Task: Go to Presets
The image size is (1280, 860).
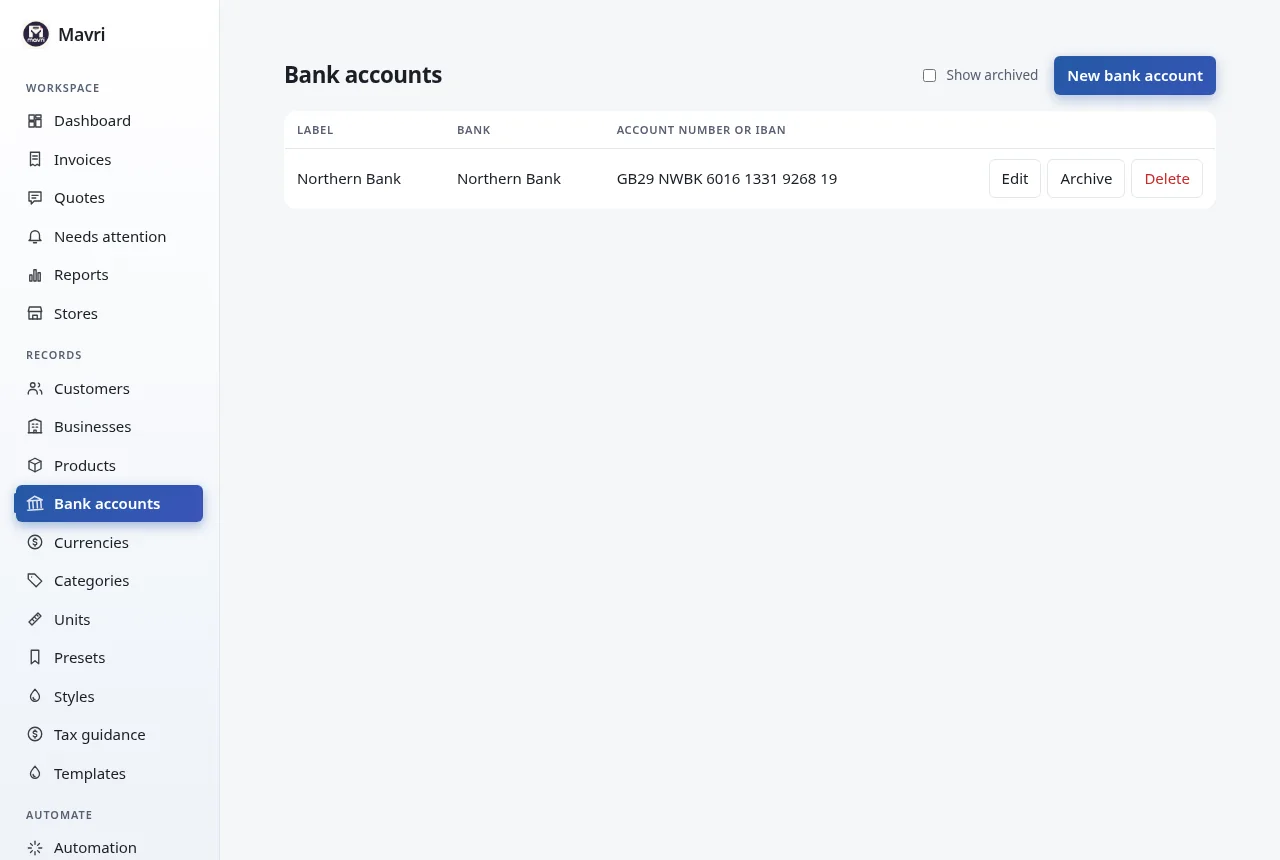Action: pyautogui.click(x=109, y=658)
